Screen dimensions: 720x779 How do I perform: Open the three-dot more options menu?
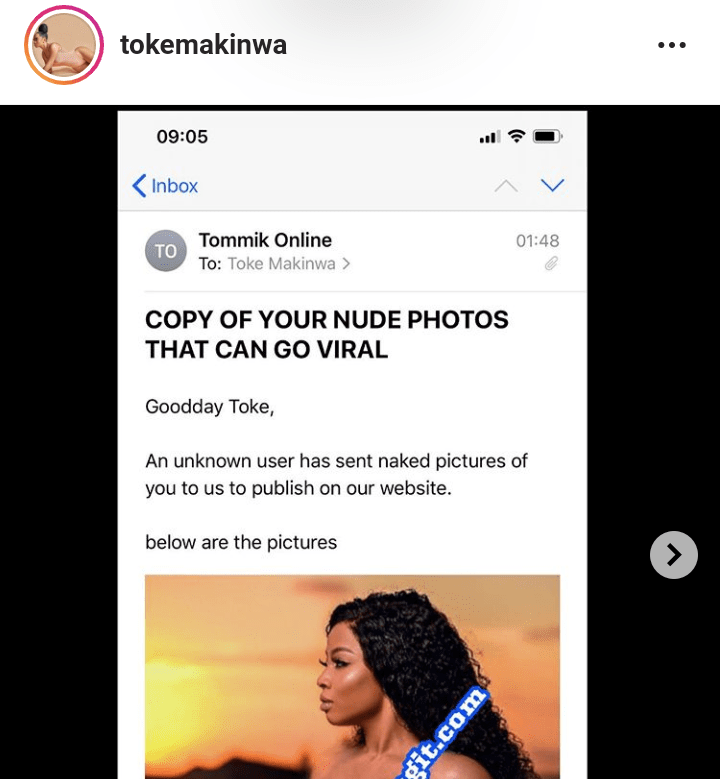pyautogui.click(x=672, y=45)
